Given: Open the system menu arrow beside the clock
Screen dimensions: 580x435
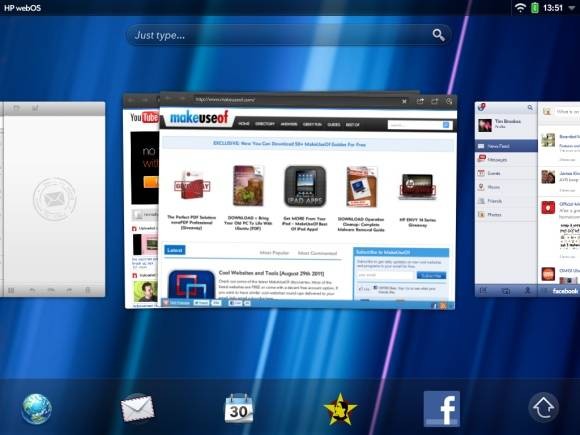Looking at the screenshot, I should [x=571, y=8].
